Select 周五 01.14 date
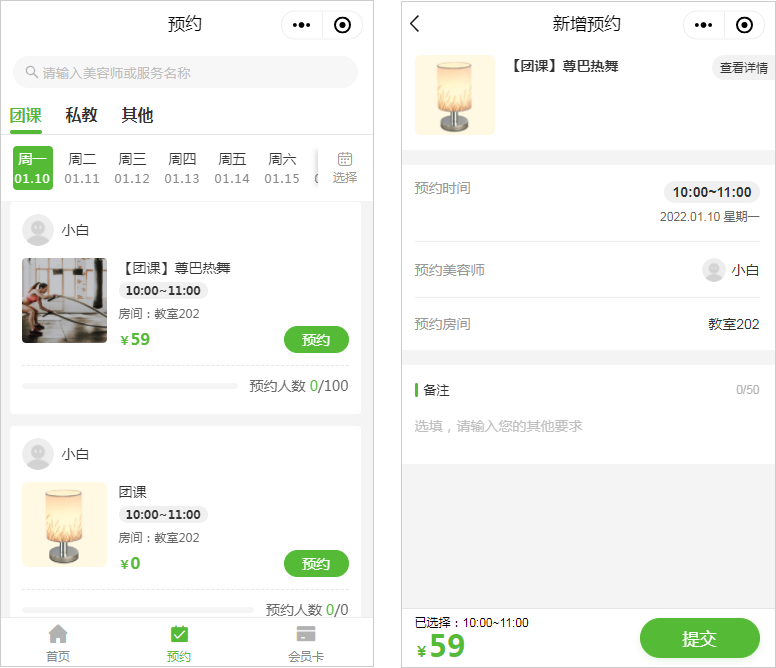The image size is (776, 668). [x=232, y=168]
